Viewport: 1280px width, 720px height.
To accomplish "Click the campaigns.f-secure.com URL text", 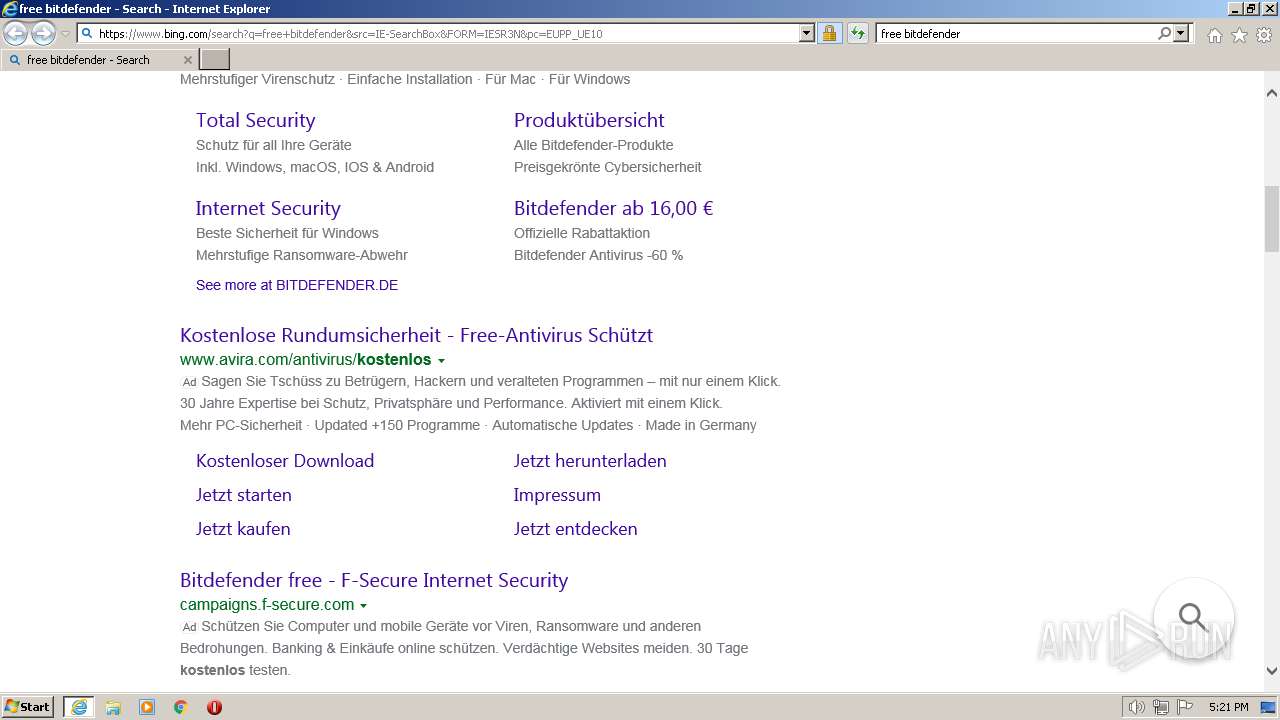I will click(267, 604).
